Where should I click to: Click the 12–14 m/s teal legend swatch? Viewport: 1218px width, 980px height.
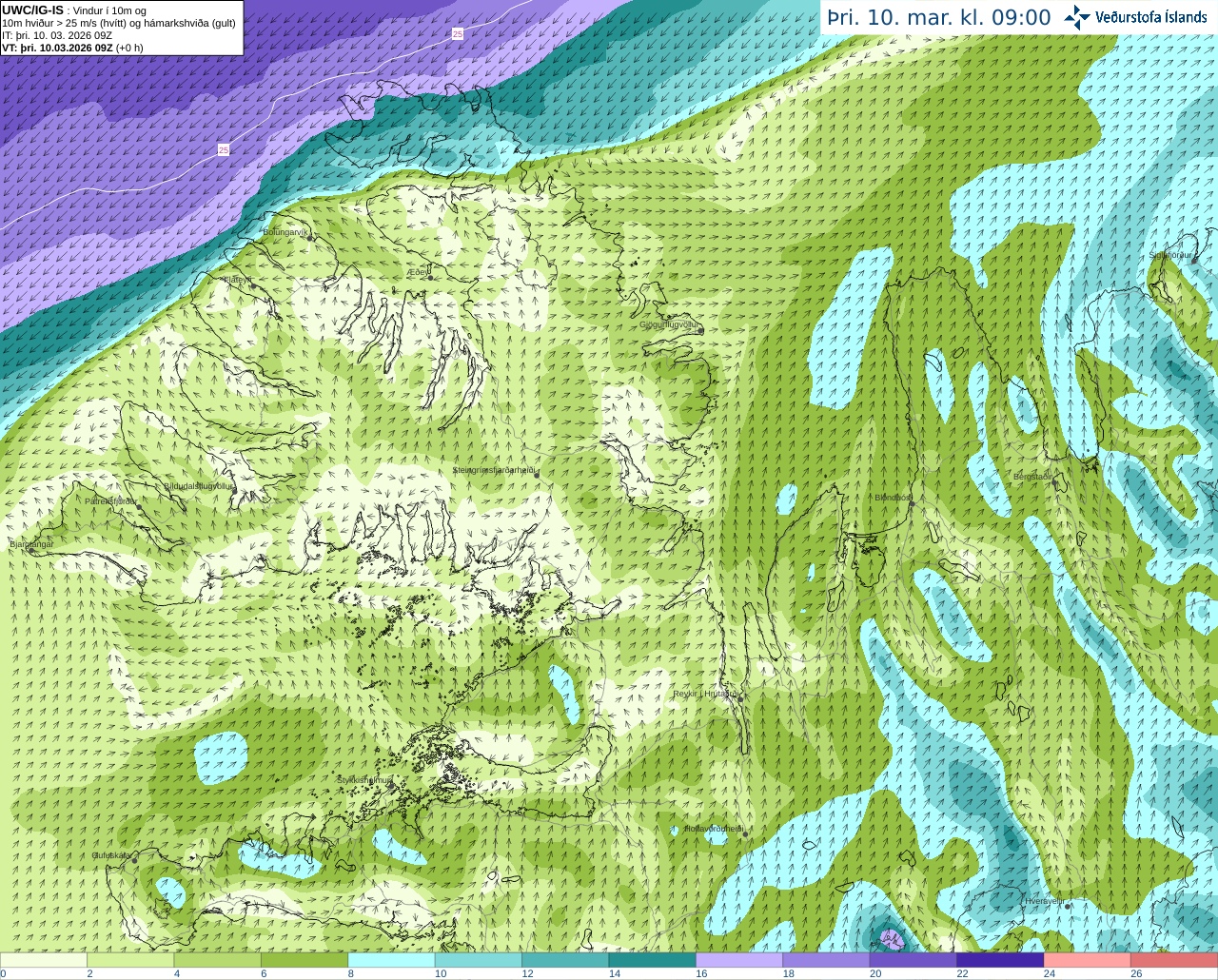coord(565,960)
